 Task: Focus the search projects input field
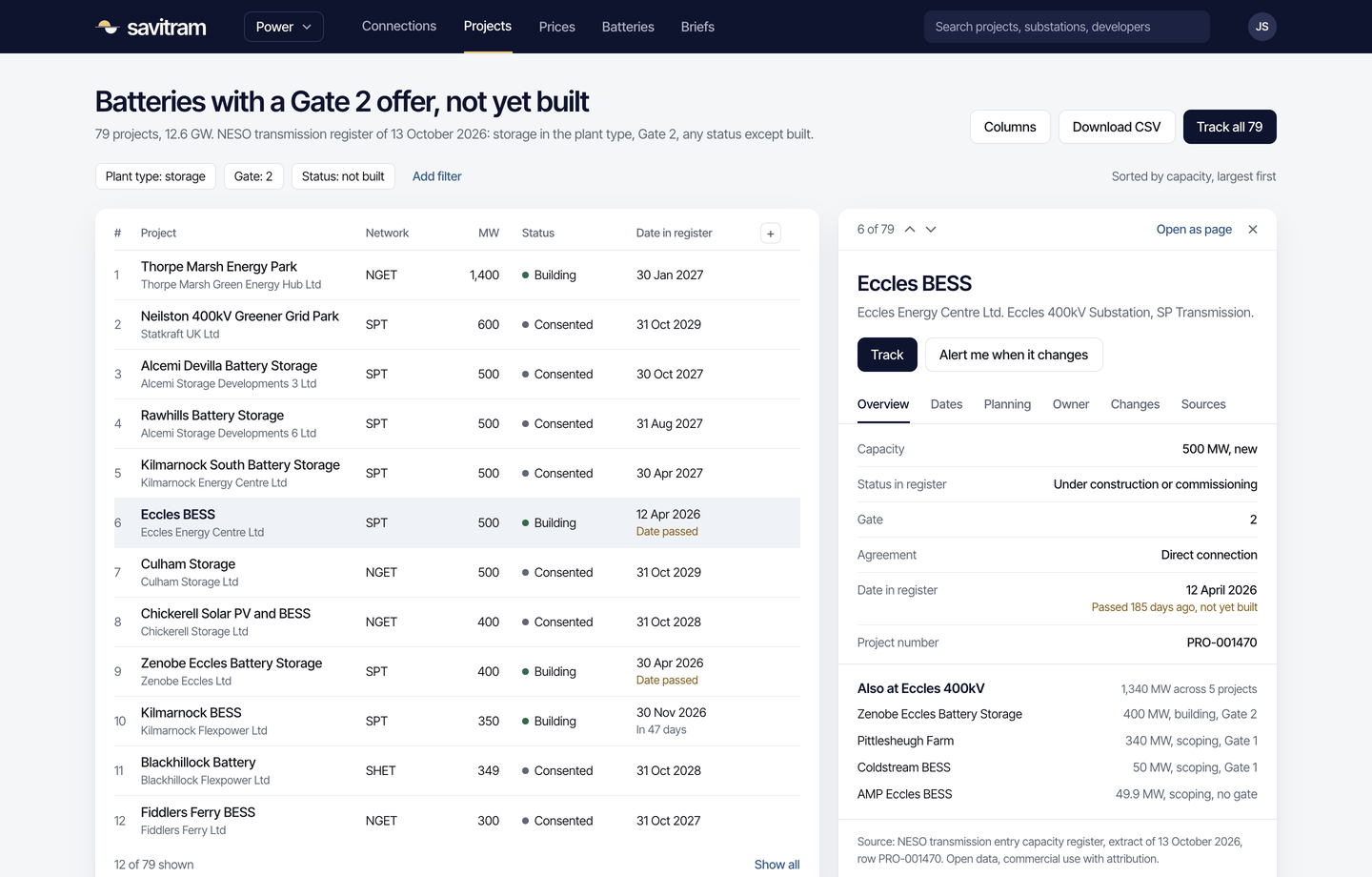click(x=1067, y=27)
